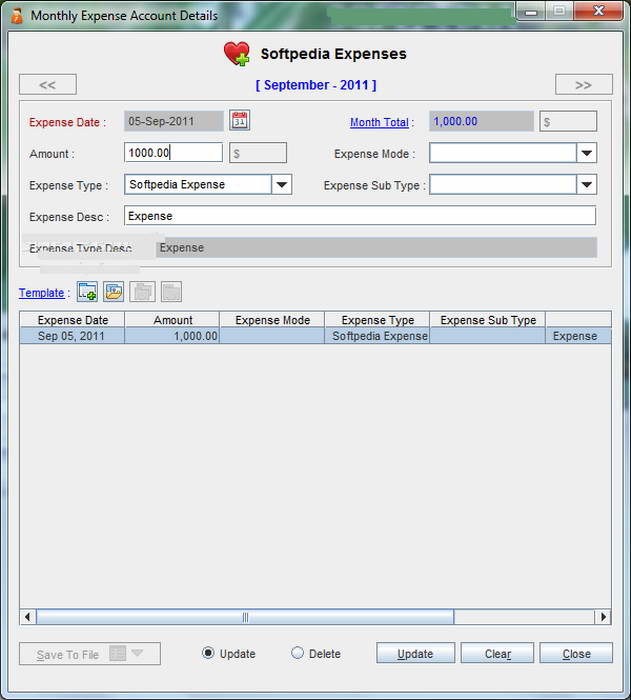
Task: Click the red heart Softpedia Expenses logo
Action: (237, 54)
